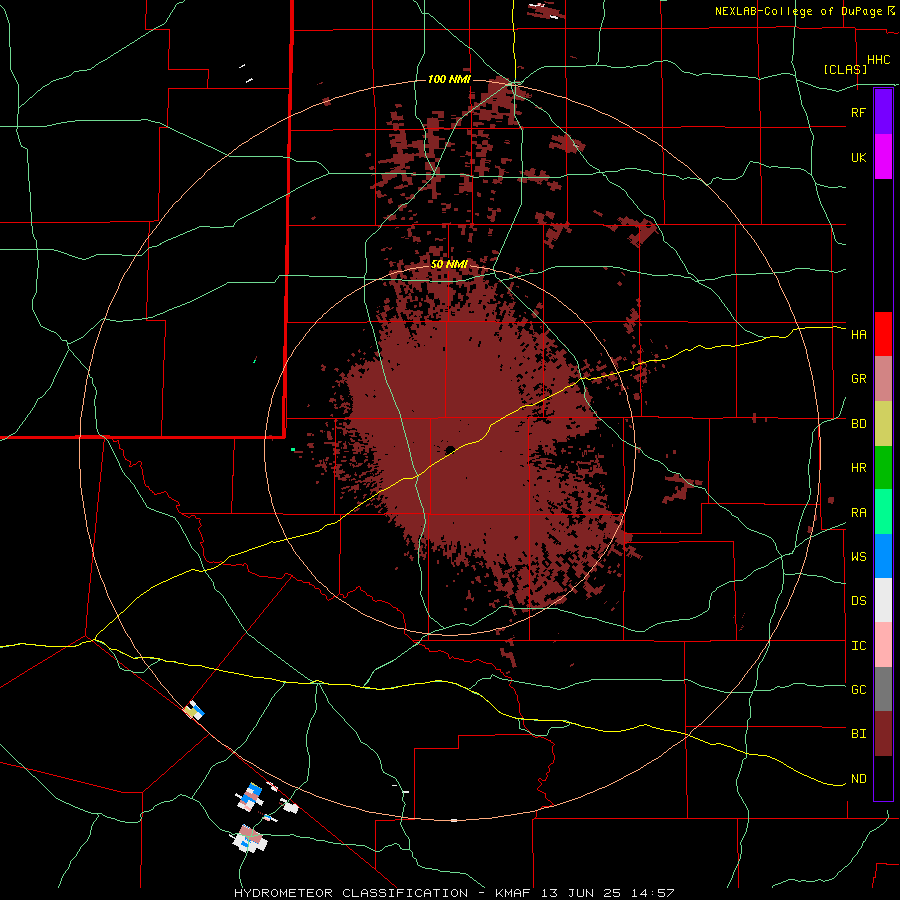Screen dimensions: 900x900
Task: Click the HA legend label
Action: point(858,335)
